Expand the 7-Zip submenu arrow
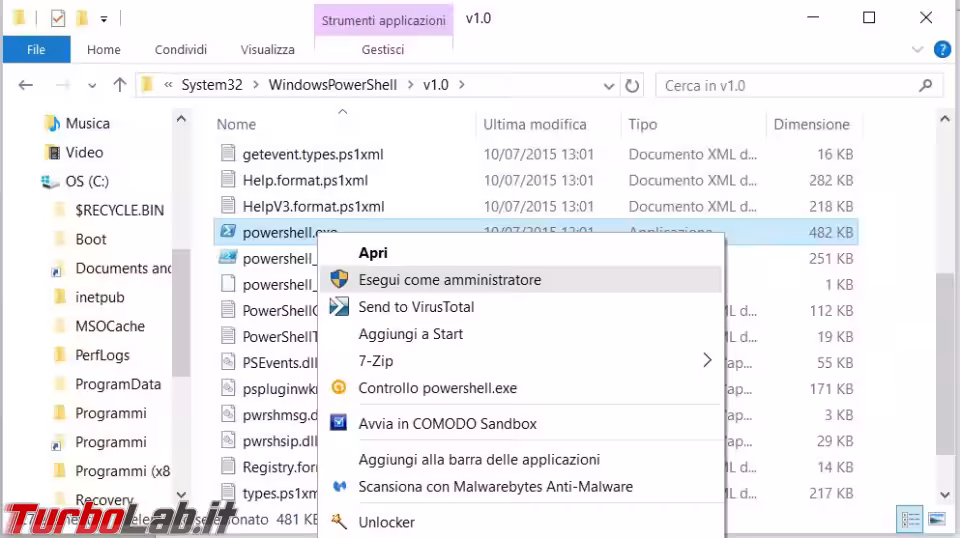Viewport: 960px width, 538px height. (x=707, y=361)
